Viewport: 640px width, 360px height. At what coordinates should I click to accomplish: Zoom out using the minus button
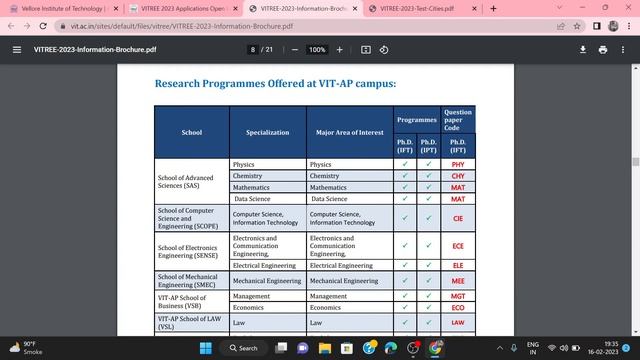click(295, 50)
